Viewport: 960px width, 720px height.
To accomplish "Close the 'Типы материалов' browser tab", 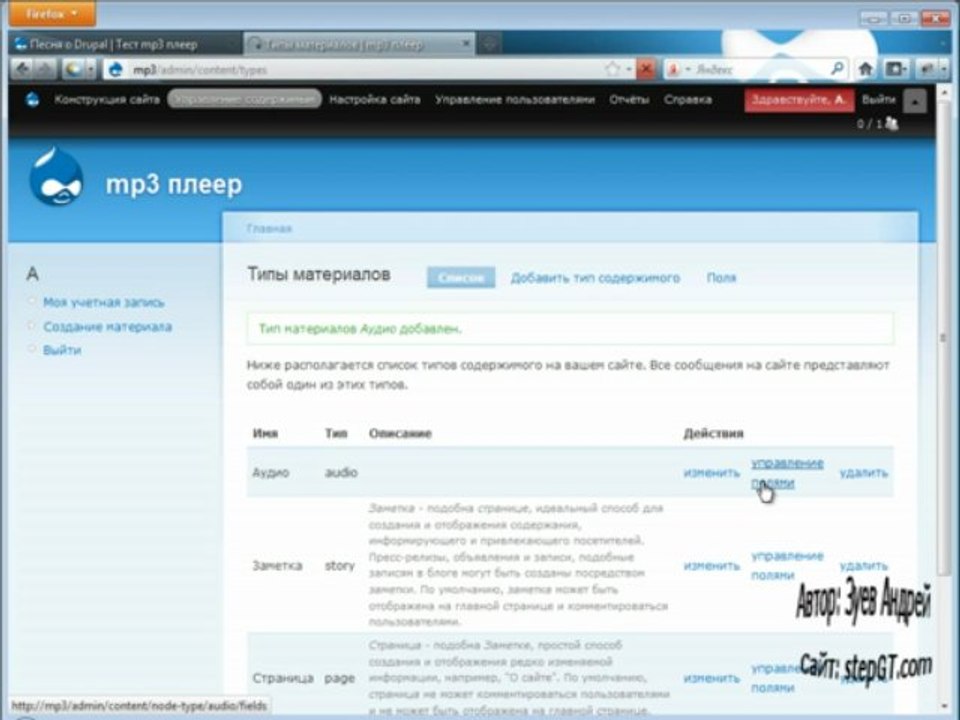I will [465, 43].
